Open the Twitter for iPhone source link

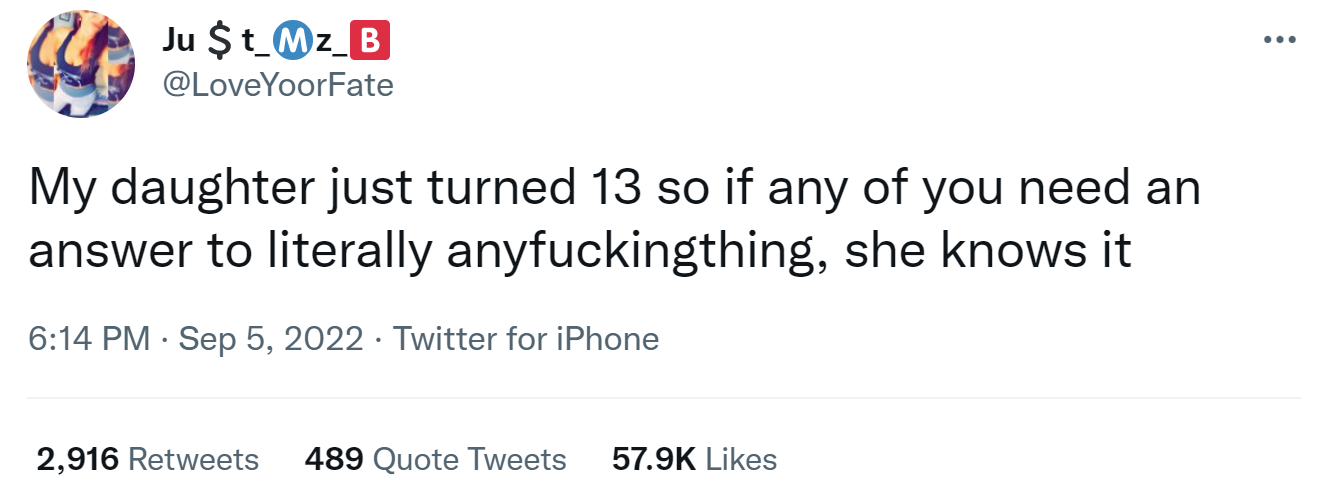pos(526,339)
